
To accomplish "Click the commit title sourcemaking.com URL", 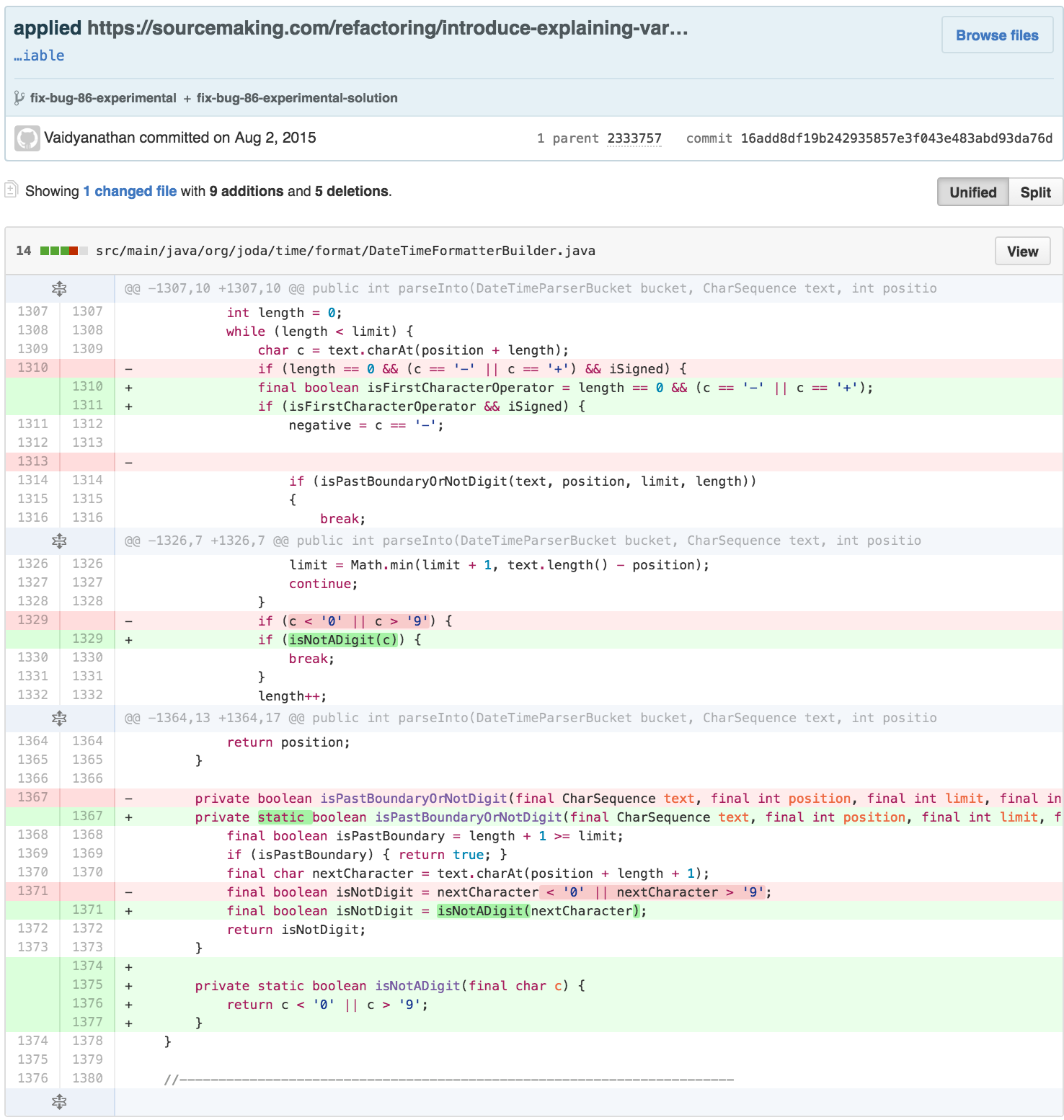I will 387,28.
